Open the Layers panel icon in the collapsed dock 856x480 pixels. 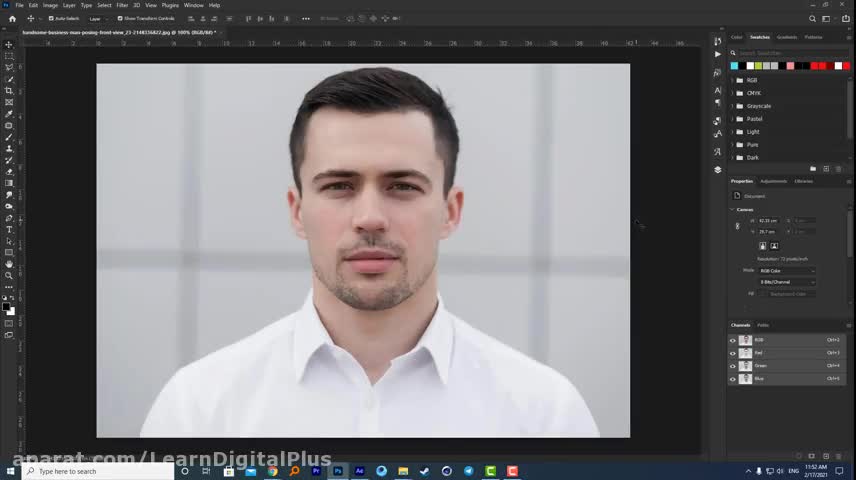[x=717, y=170]
